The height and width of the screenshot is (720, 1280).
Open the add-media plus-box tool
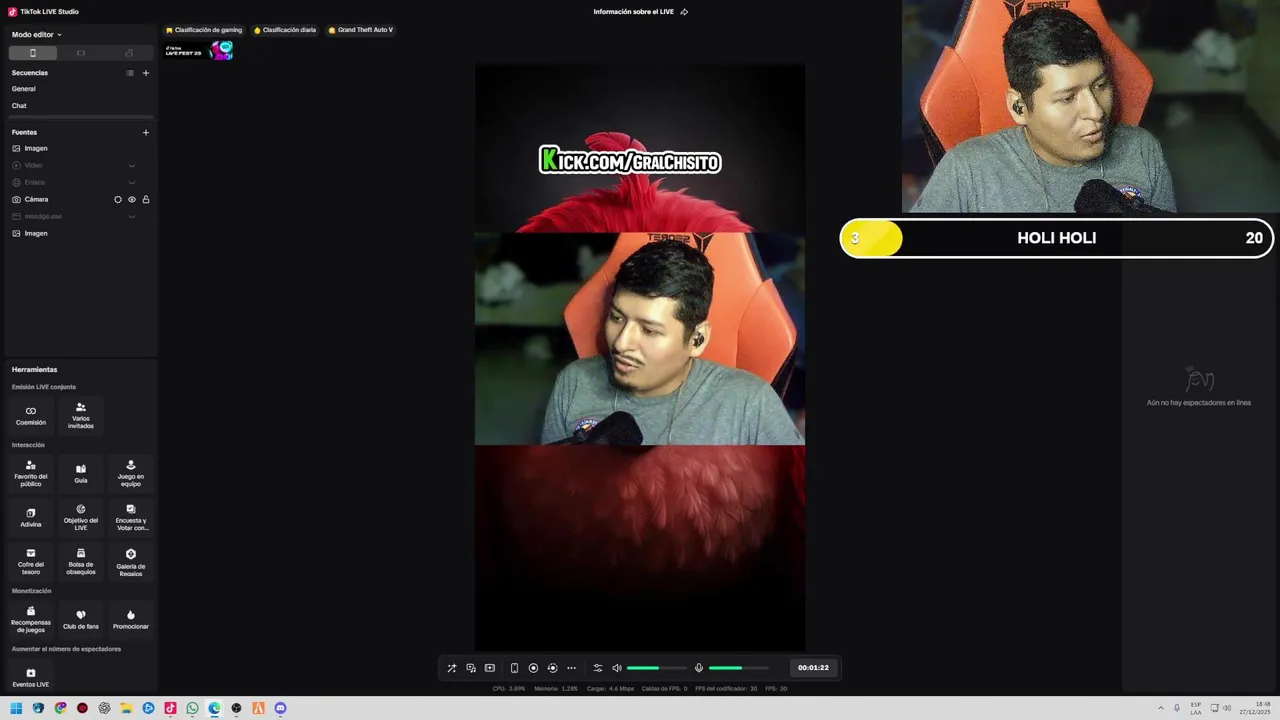pos(490,668)
